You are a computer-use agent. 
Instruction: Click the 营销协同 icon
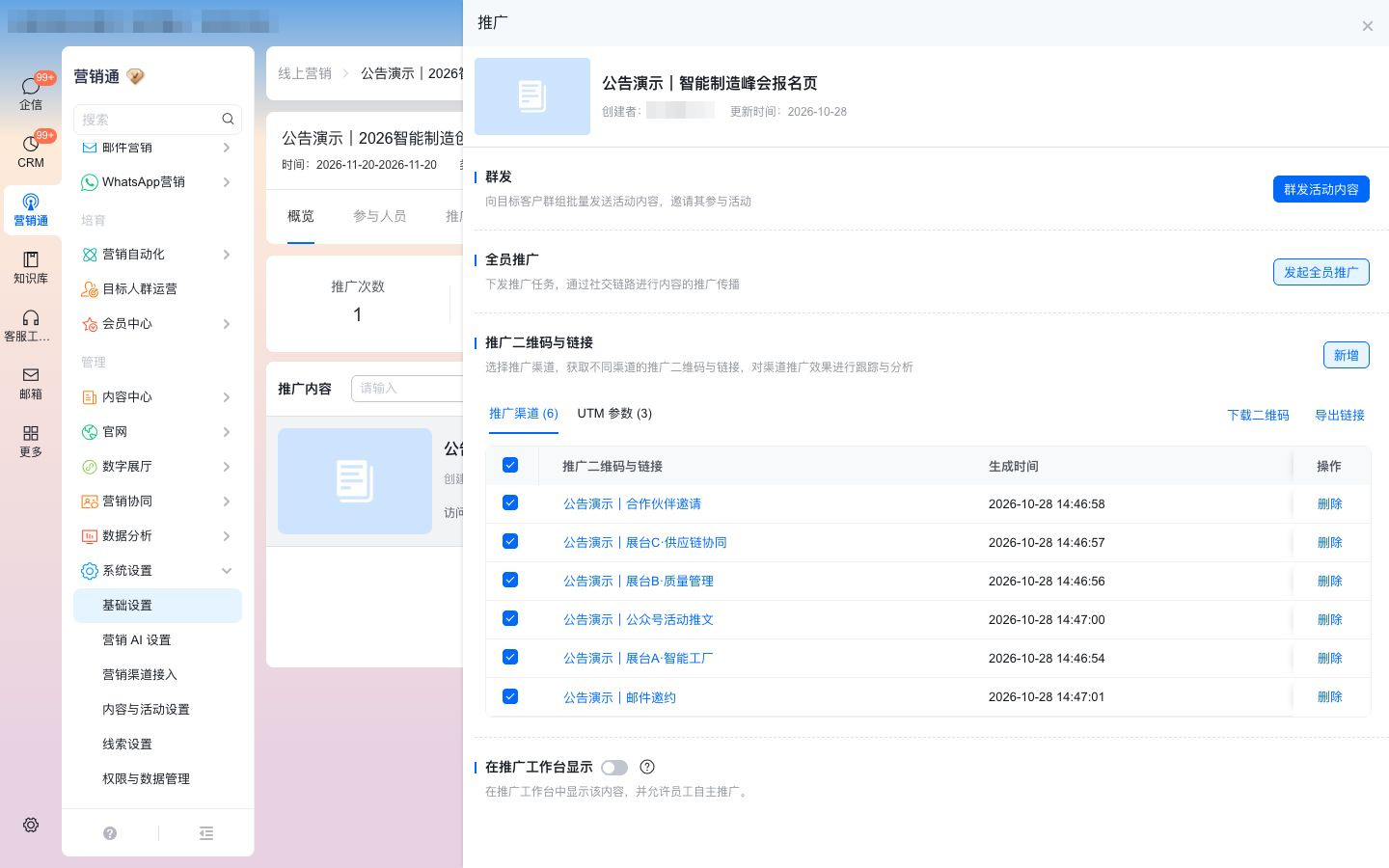(x=90, y=501)
